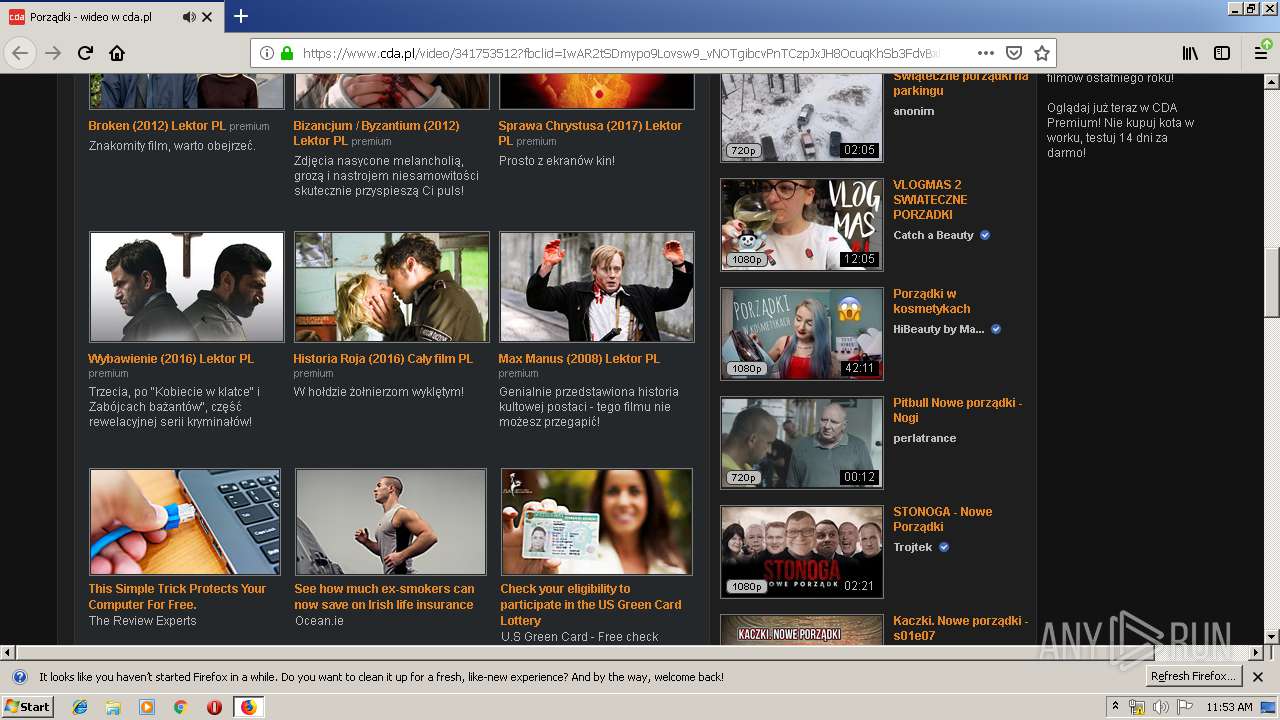Visit the HiBeauty by Ma... channel

(939, 329)
